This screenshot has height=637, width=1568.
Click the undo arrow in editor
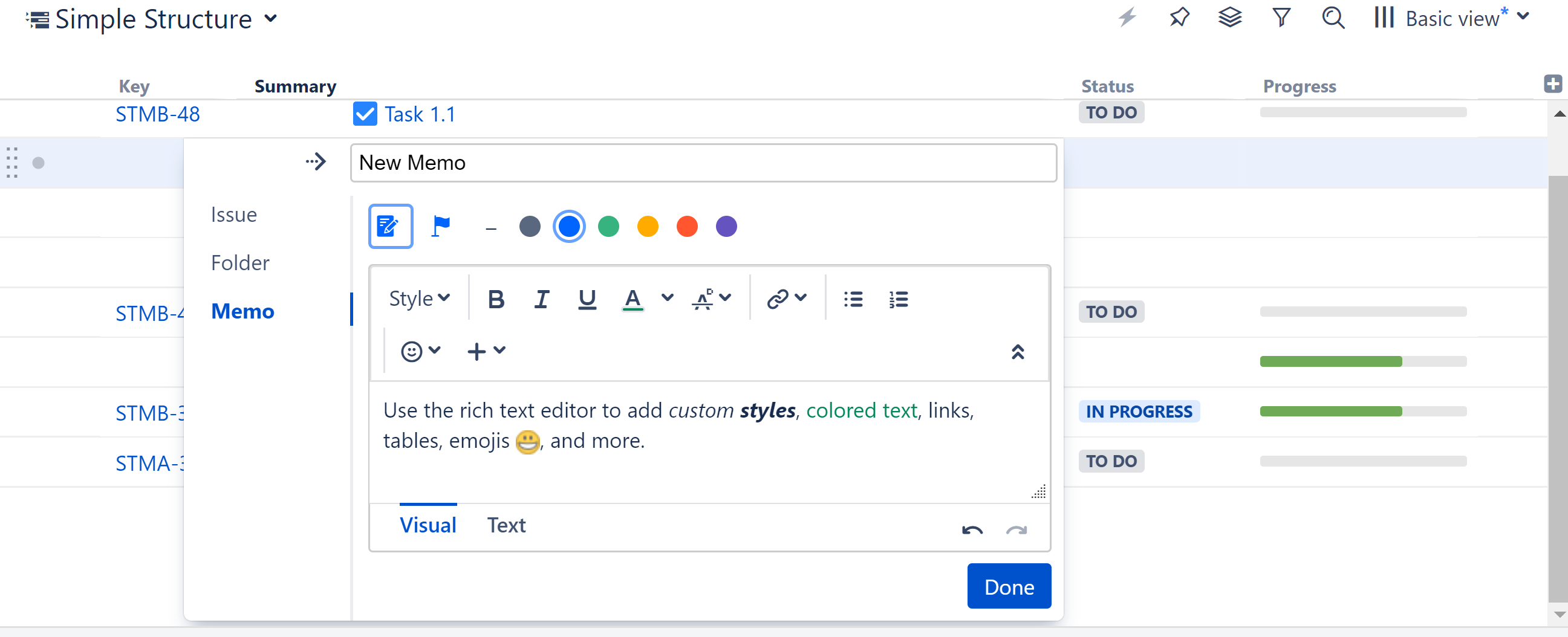pyautogui.click(x=972, y=529)
